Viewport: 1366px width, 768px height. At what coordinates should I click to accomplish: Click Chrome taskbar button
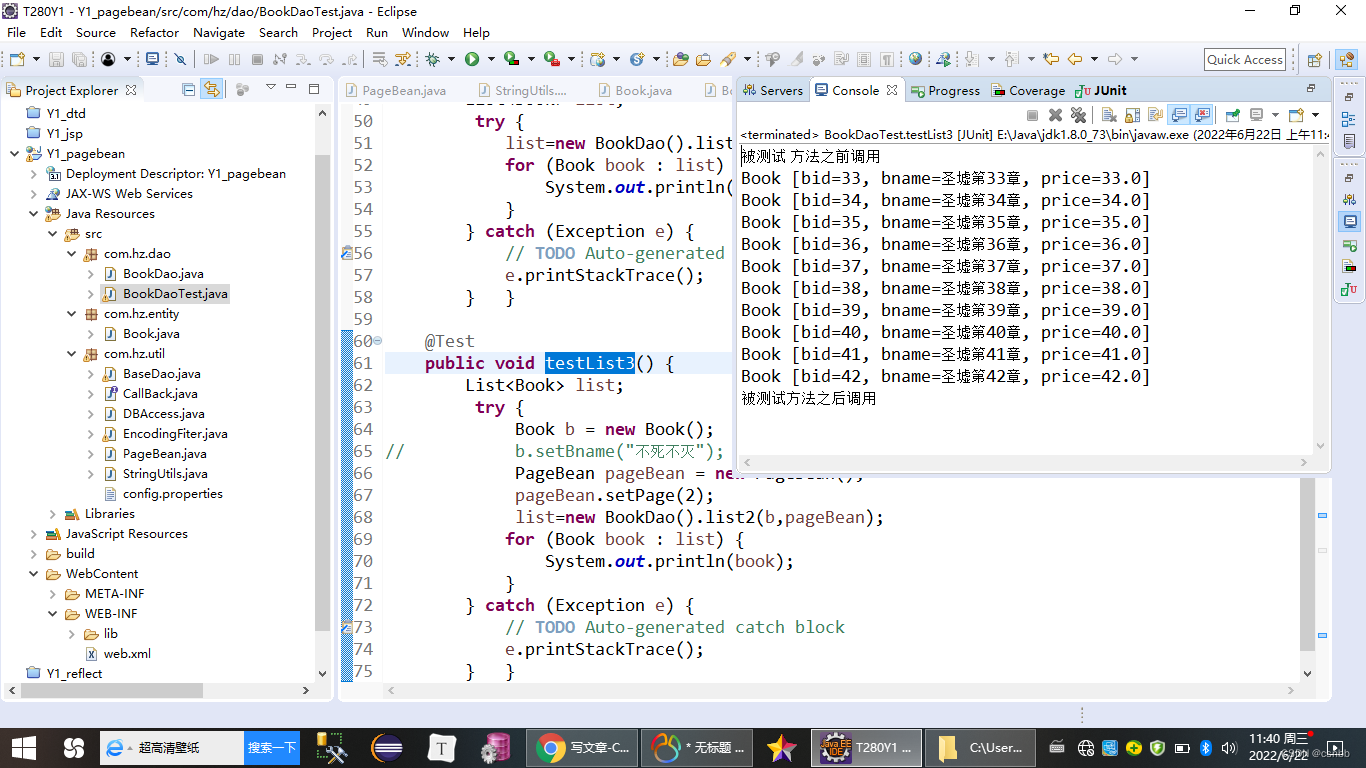582,747
